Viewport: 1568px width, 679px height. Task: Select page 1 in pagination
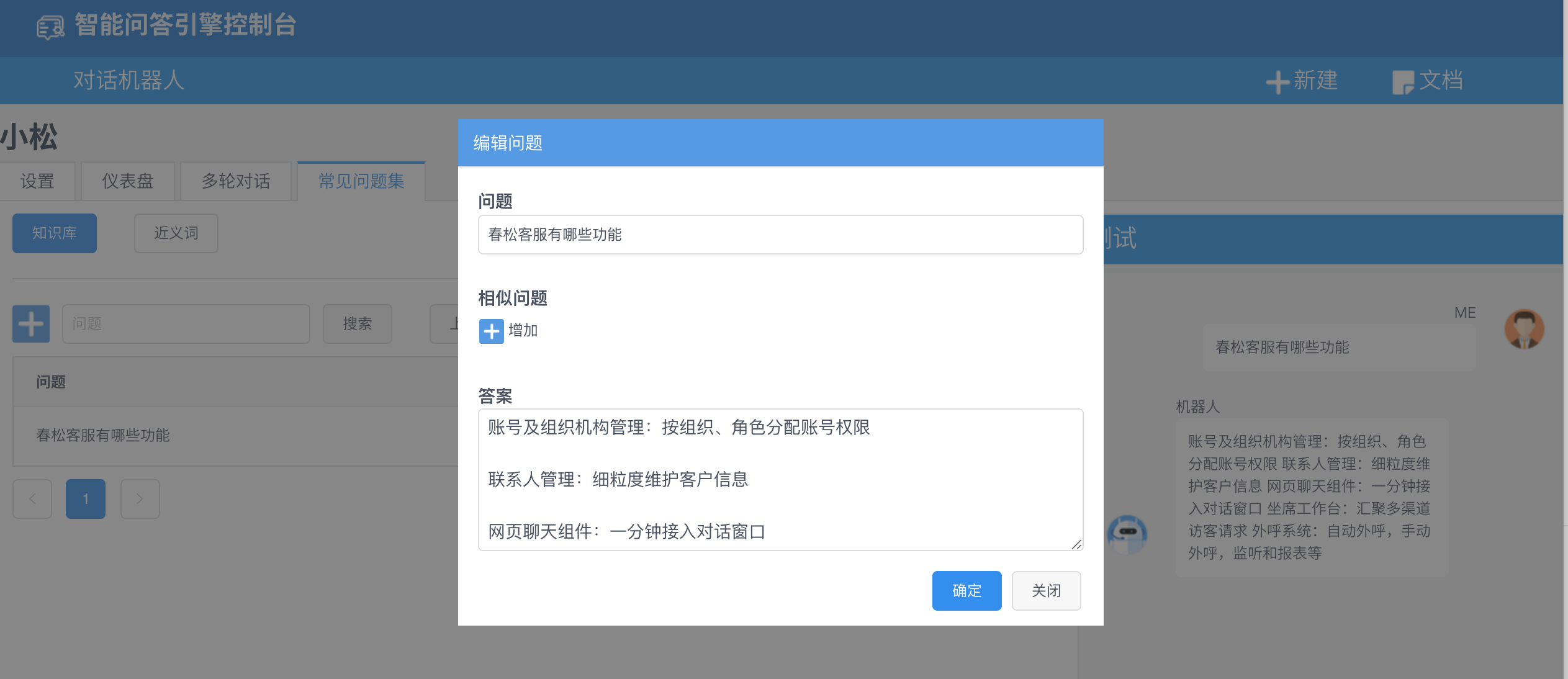click(x=86, y=498)
